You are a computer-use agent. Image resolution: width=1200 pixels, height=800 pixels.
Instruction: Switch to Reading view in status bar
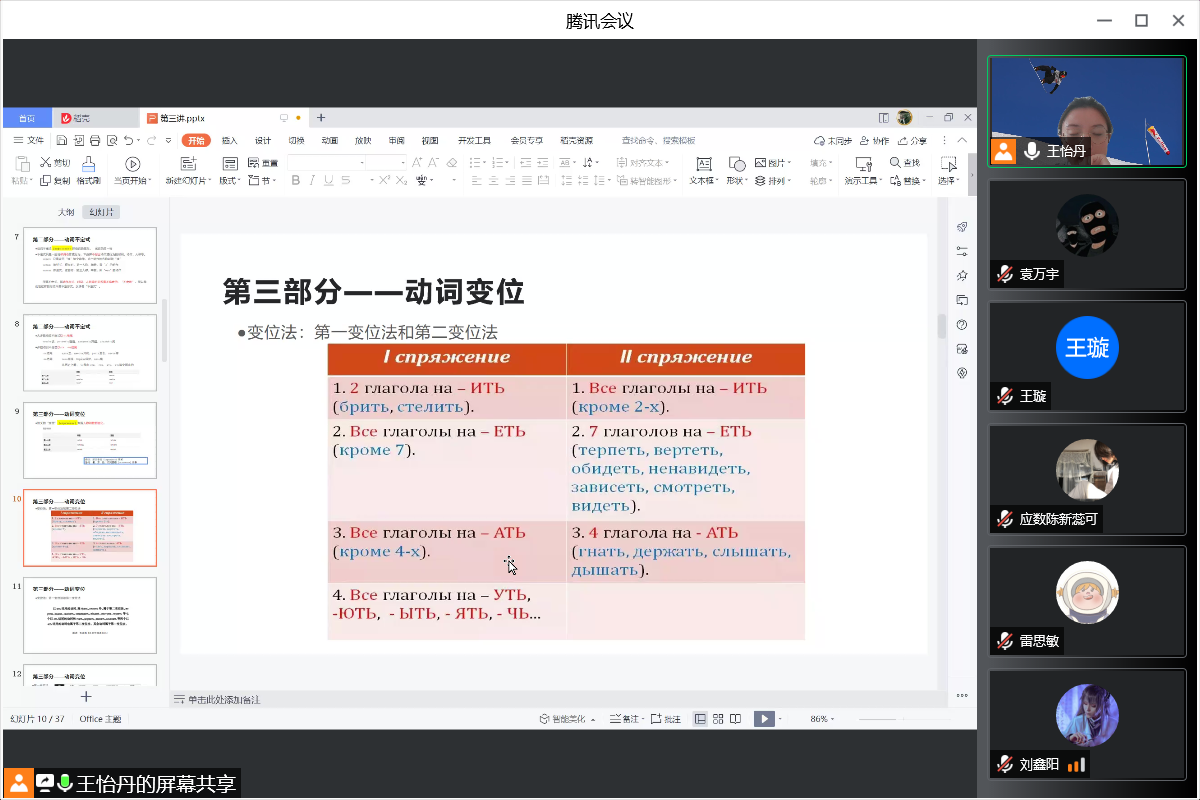pyautogui.click(x=735, y=719)
